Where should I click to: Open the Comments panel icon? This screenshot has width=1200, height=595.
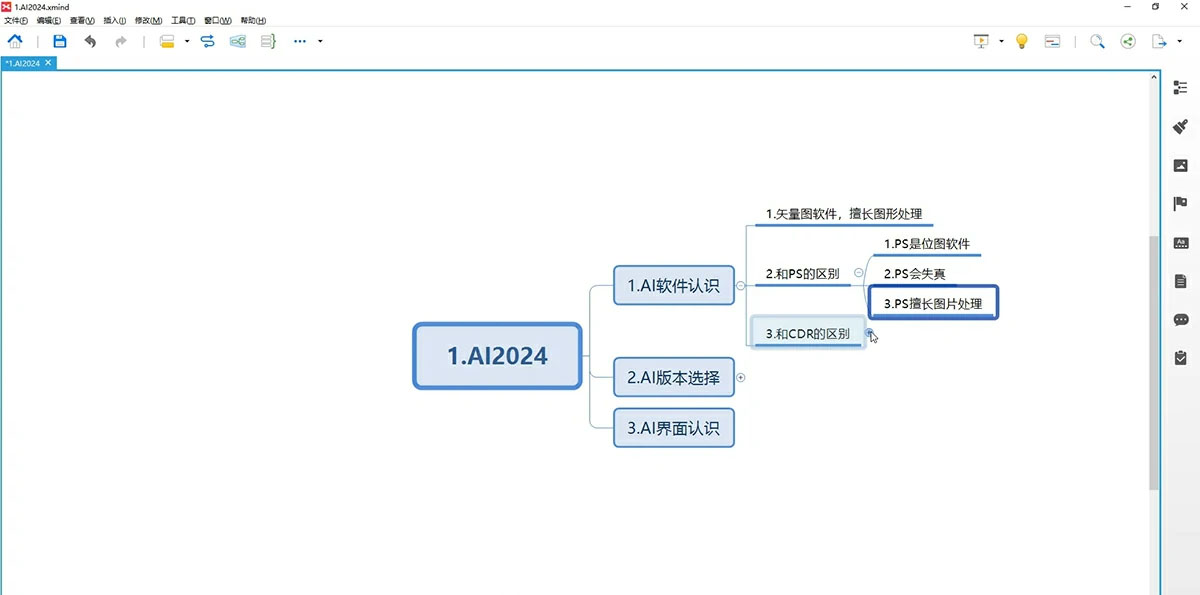pyautogui.click(x=1181, y=320)
